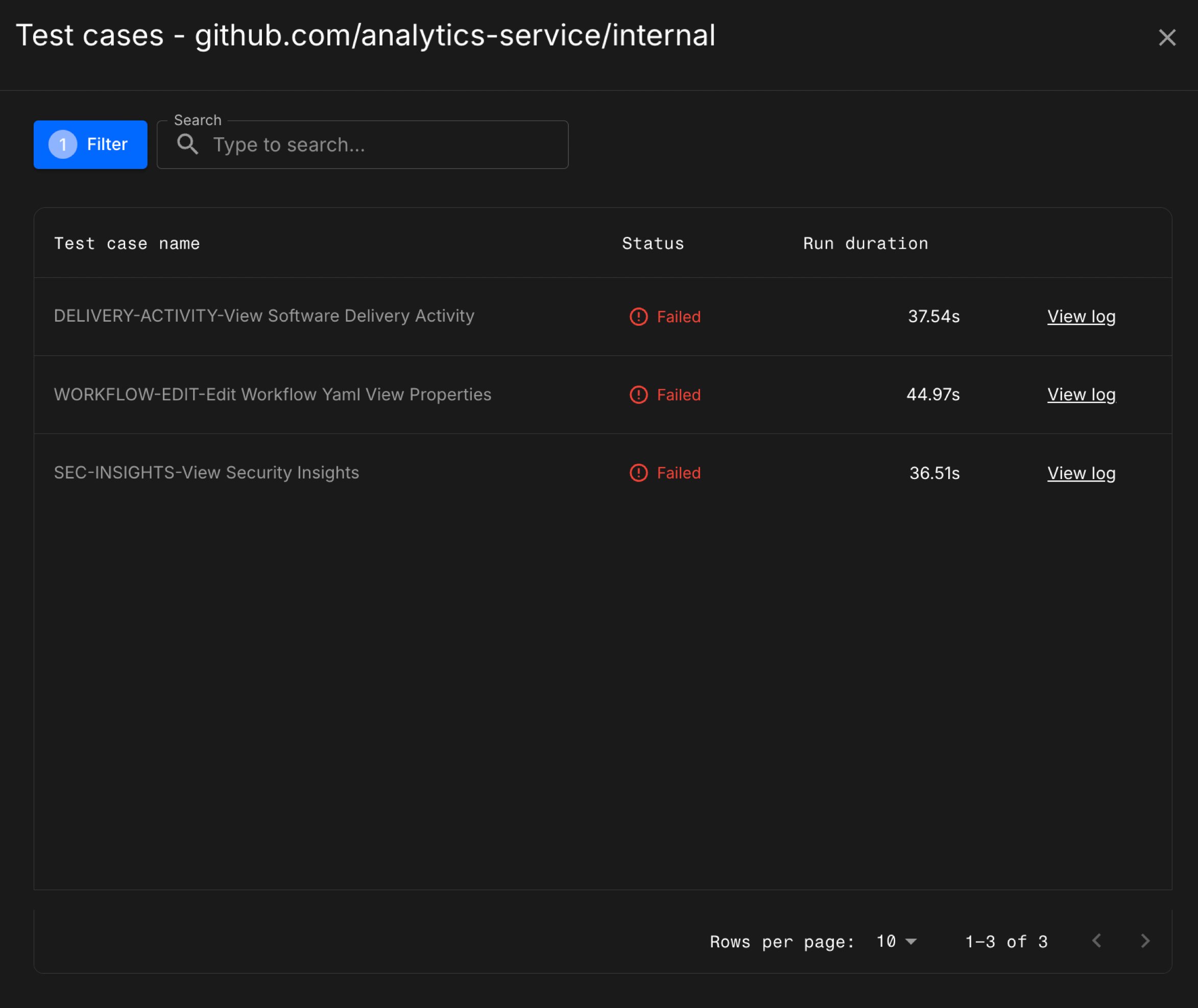This screenshot has height=1008, width=1198.
Task: Dismiss the Test cases dialog with the X
Action: click(x=1166, y=37)
